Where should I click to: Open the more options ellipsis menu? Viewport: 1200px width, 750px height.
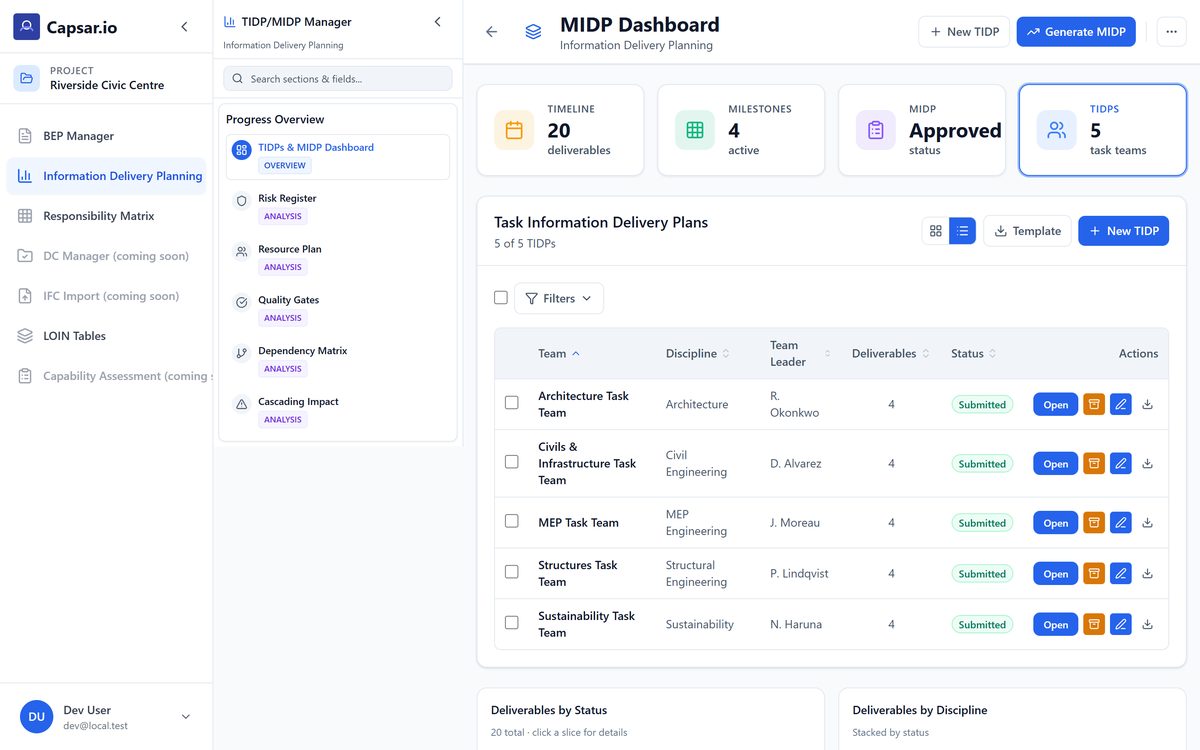coord(1172,32)
